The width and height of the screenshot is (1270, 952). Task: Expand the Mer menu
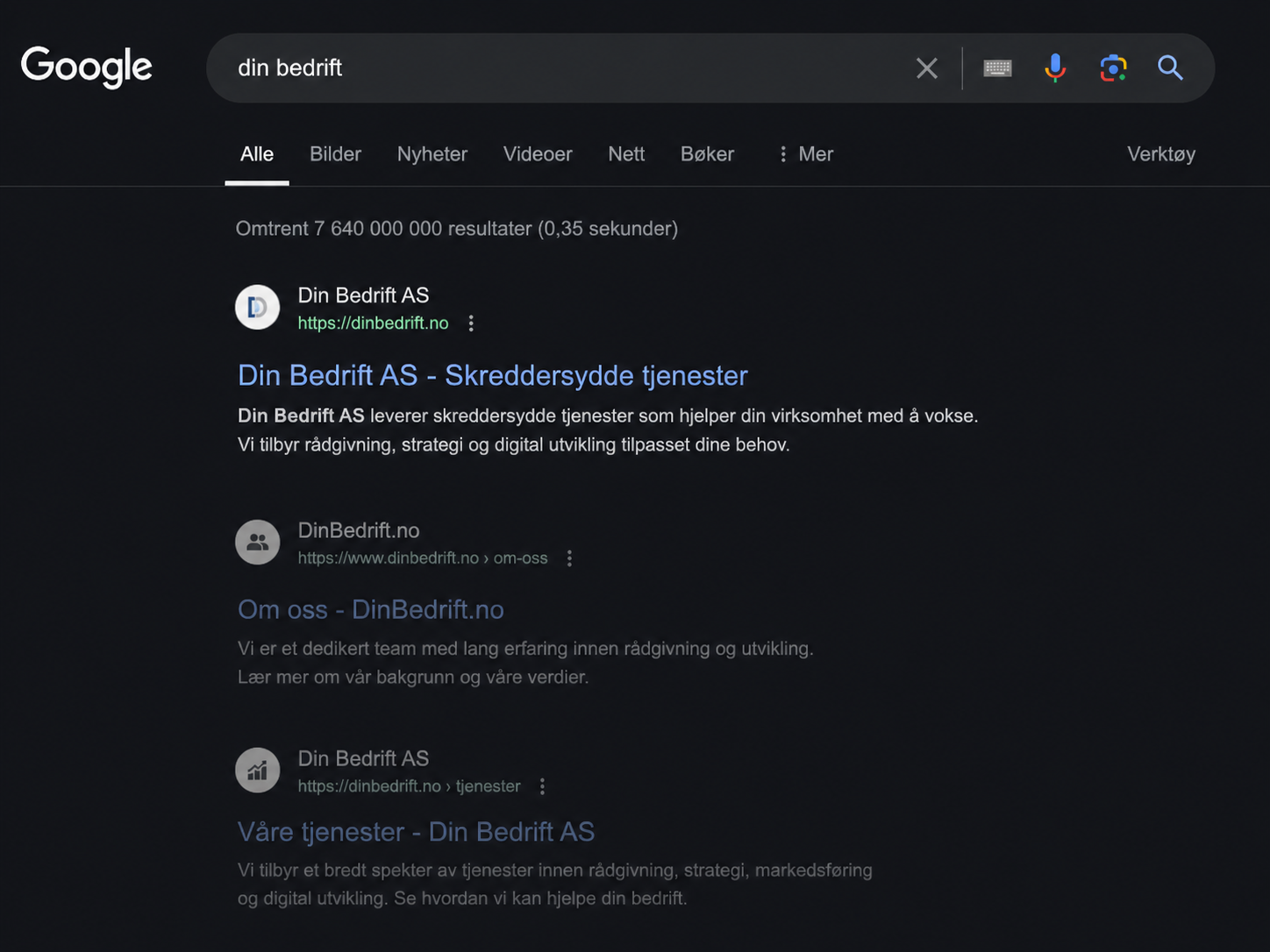point(806,154)
